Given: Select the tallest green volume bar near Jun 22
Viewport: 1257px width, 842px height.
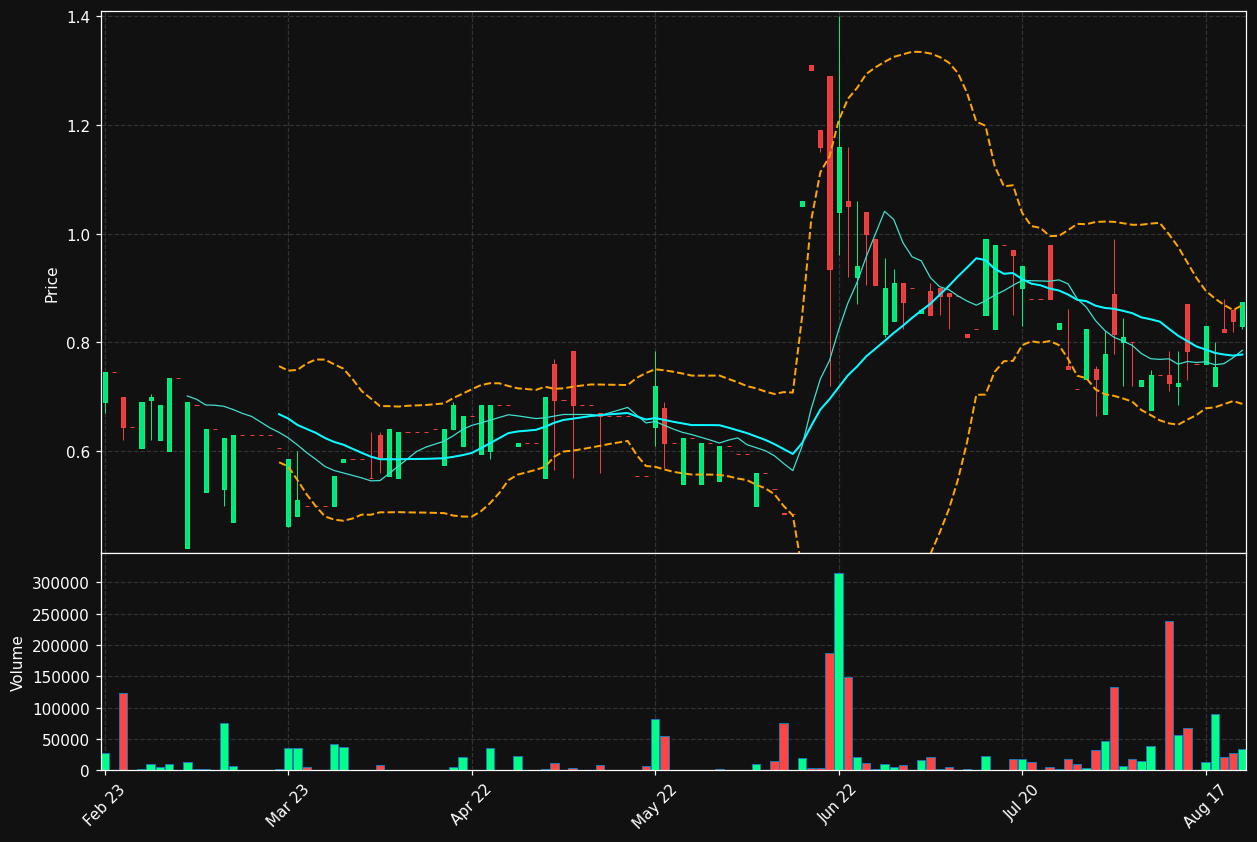Looking at the screenshot, I should 839,672.
